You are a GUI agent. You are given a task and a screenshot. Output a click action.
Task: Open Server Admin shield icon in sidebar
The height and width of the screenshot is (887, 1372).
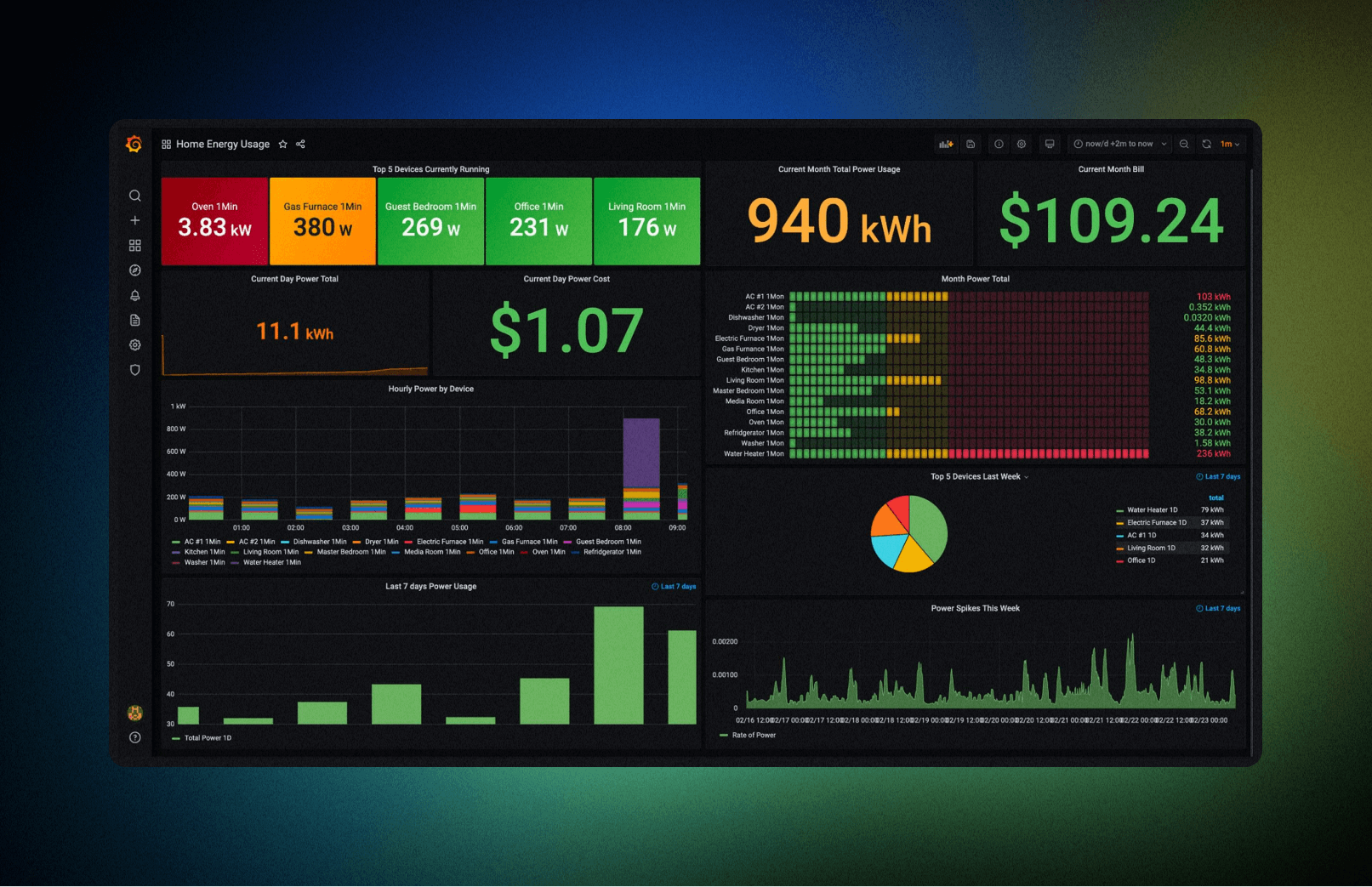[x=134, y=370]
